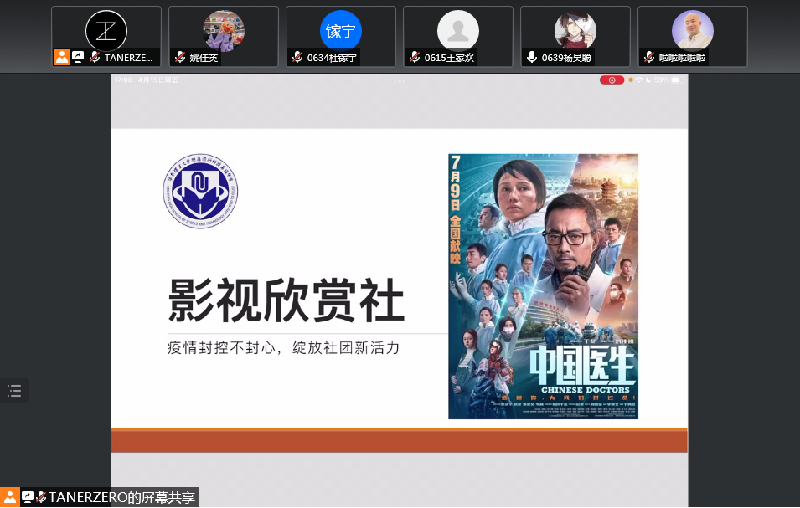The width and height of the screenshot is (800, 508).
Task: Click the 0615 participant name label
Action: (449, 58)
